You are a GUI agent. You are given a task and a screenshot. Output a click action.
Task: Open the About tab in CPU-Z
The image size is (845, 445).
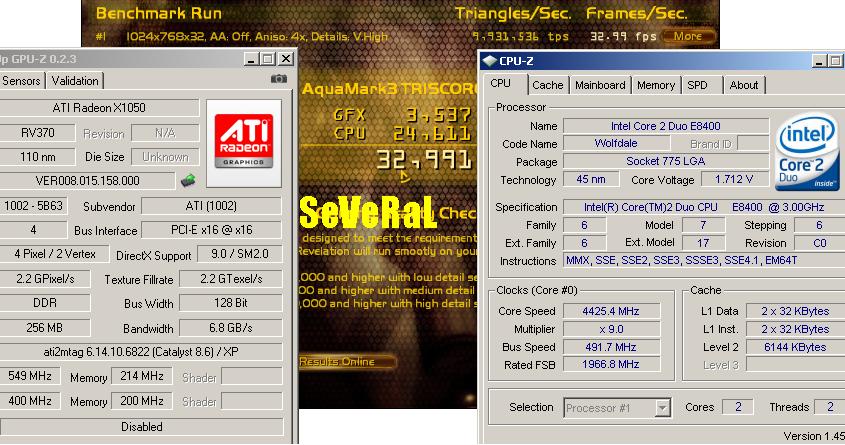744,85
